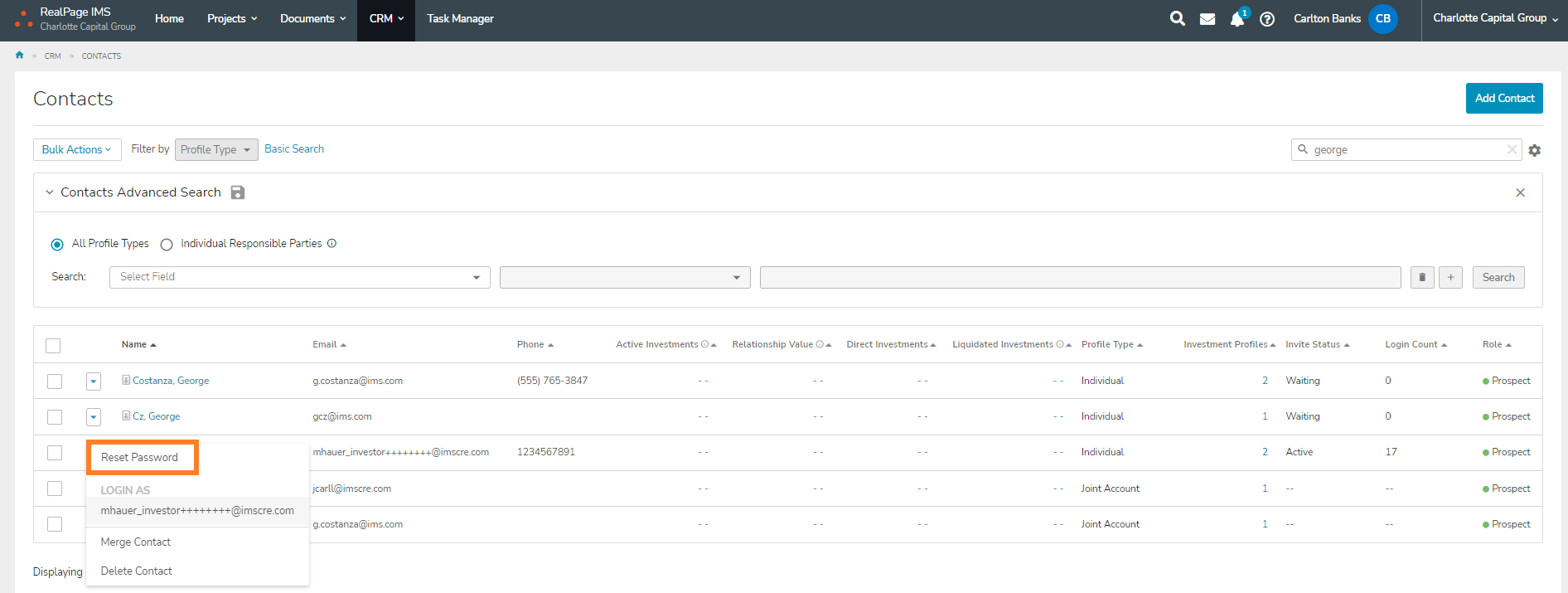
Task: Save the advanced search with floppy icon
Action: coord(238,192)
